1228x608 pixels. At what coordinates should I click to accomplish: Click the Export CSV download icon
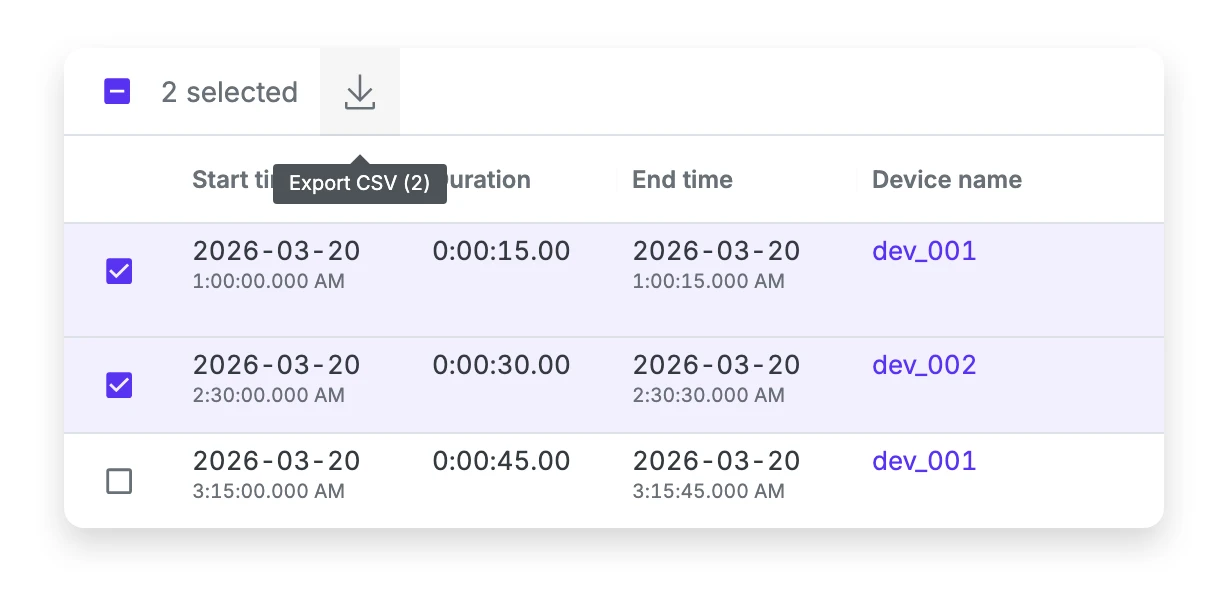(360, 92)
